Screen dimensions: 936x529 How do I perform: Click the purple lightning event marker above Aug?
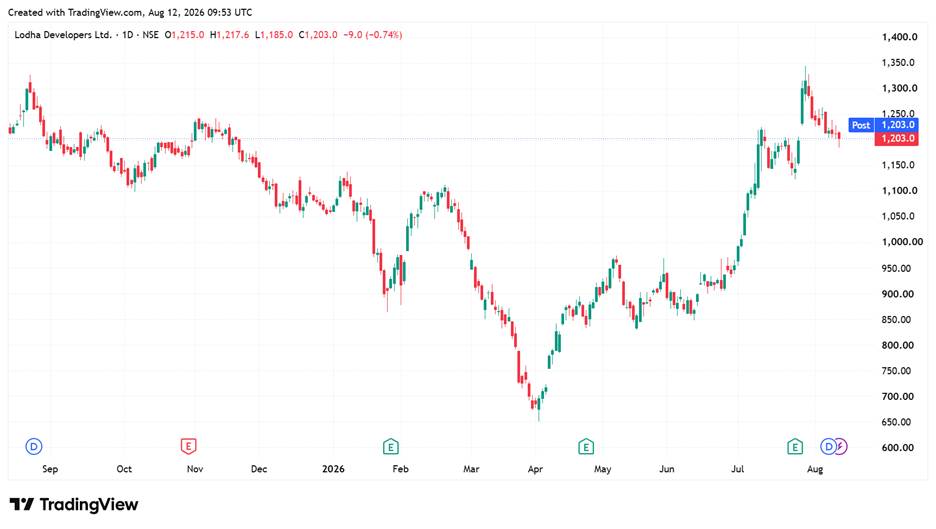841,446
